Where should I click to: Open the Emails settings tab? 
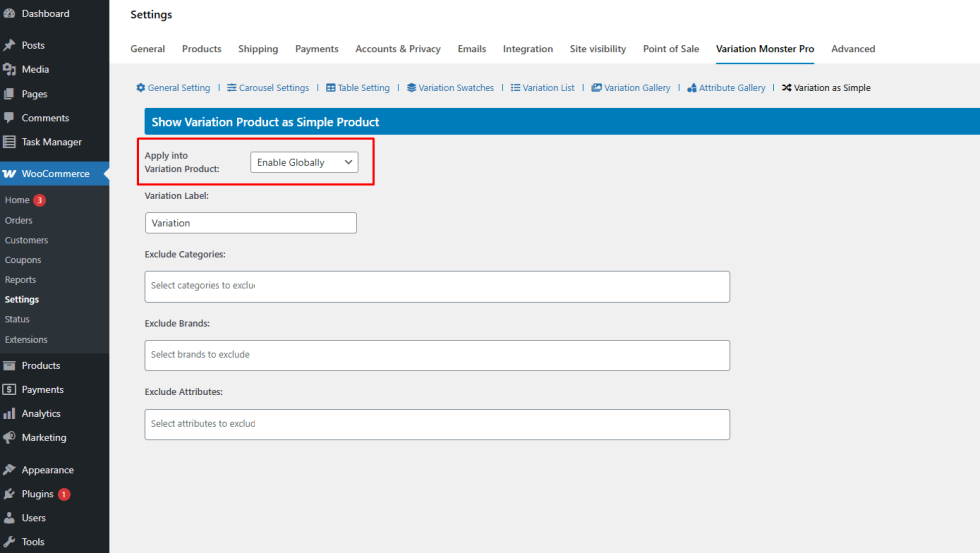click(x=472, y=49)
